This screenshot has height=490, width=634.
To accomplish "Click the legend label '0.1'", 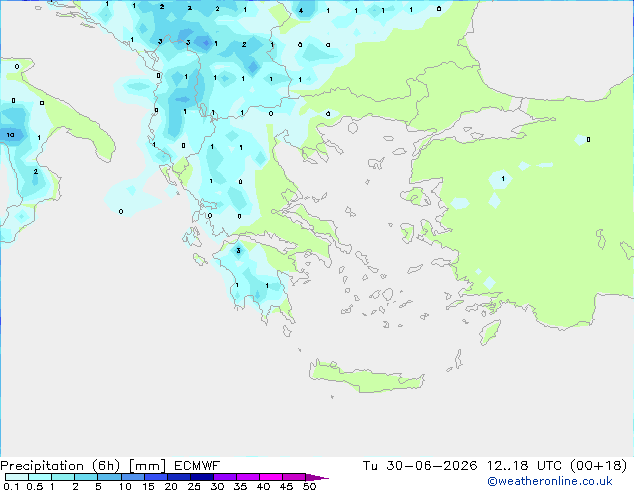I will [x=11, y=486].
